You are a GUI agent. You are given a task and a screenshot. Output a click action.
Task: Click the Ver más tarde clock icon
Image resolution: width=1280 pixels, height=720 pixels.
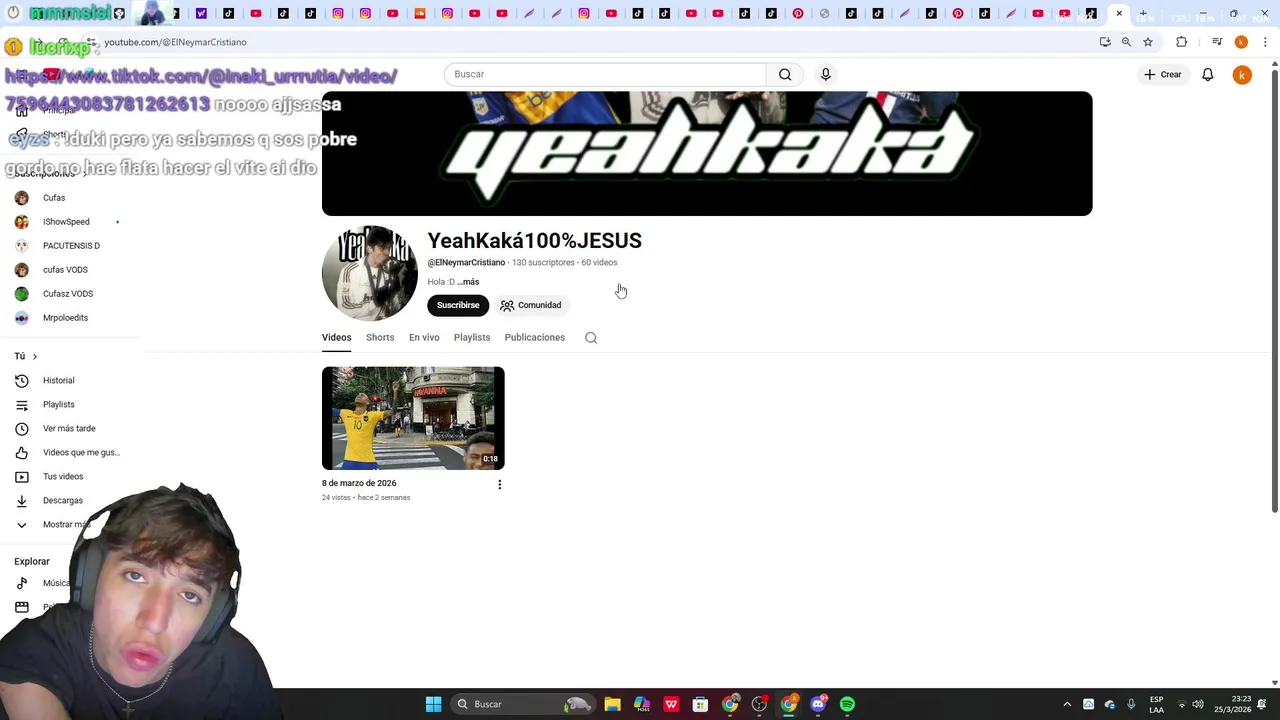(x=22, y=428)
